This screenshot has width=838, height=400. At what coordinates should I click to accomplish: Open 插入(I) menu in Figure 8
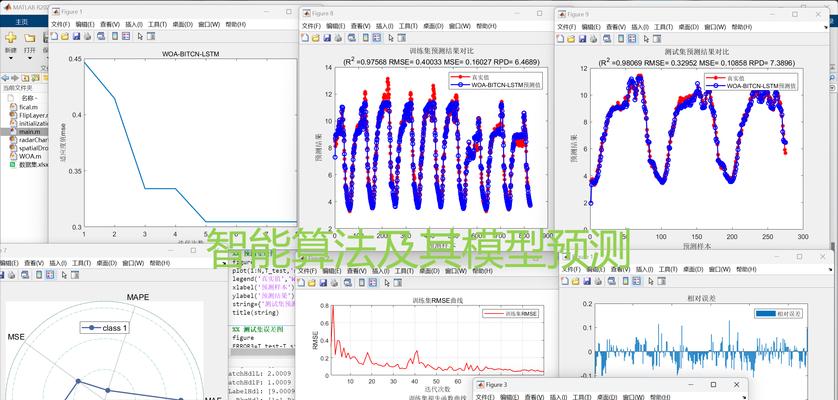pyautogui.click(x=385, y=26)
